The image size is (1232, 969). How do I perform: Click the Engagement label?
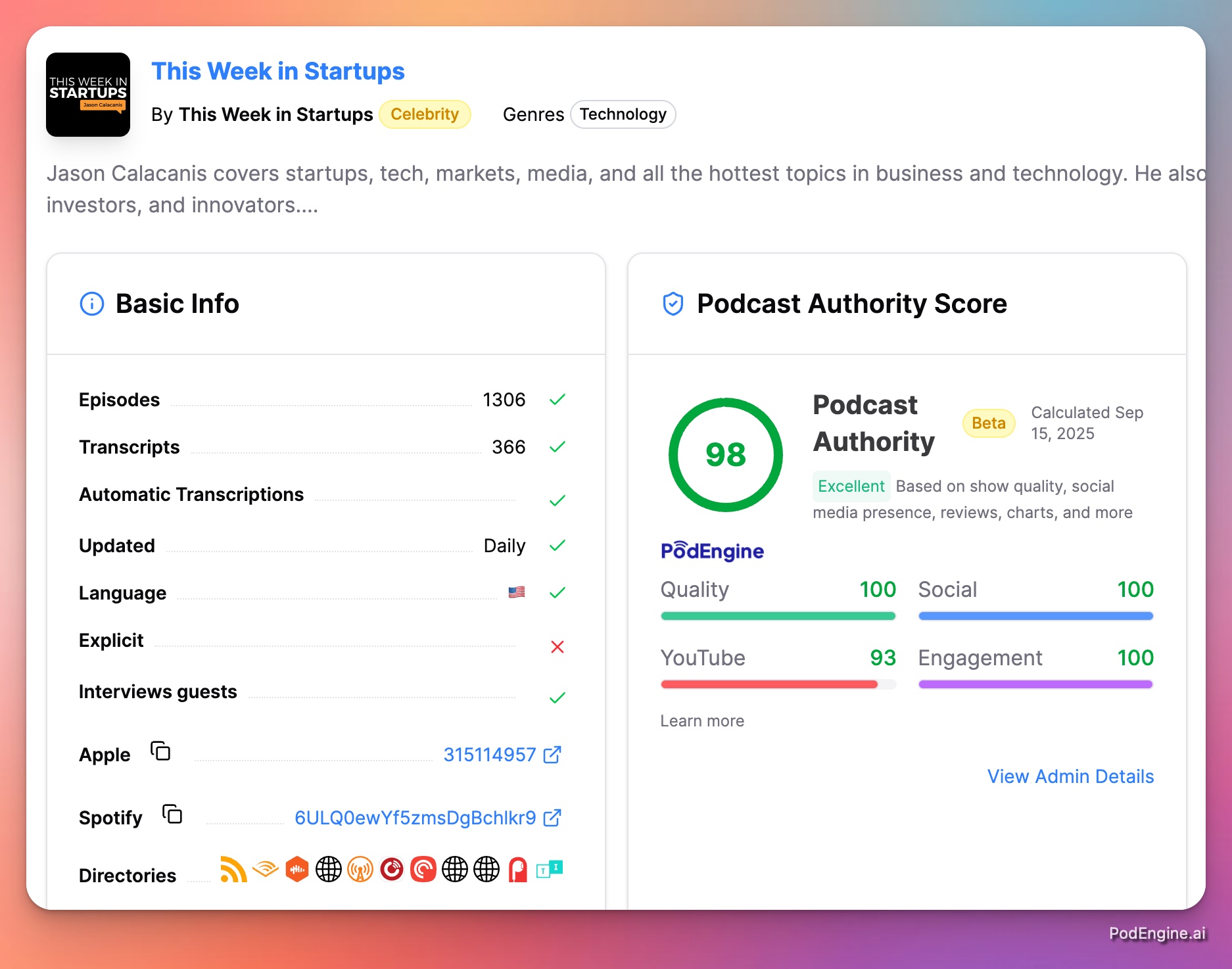coord(980,657)
